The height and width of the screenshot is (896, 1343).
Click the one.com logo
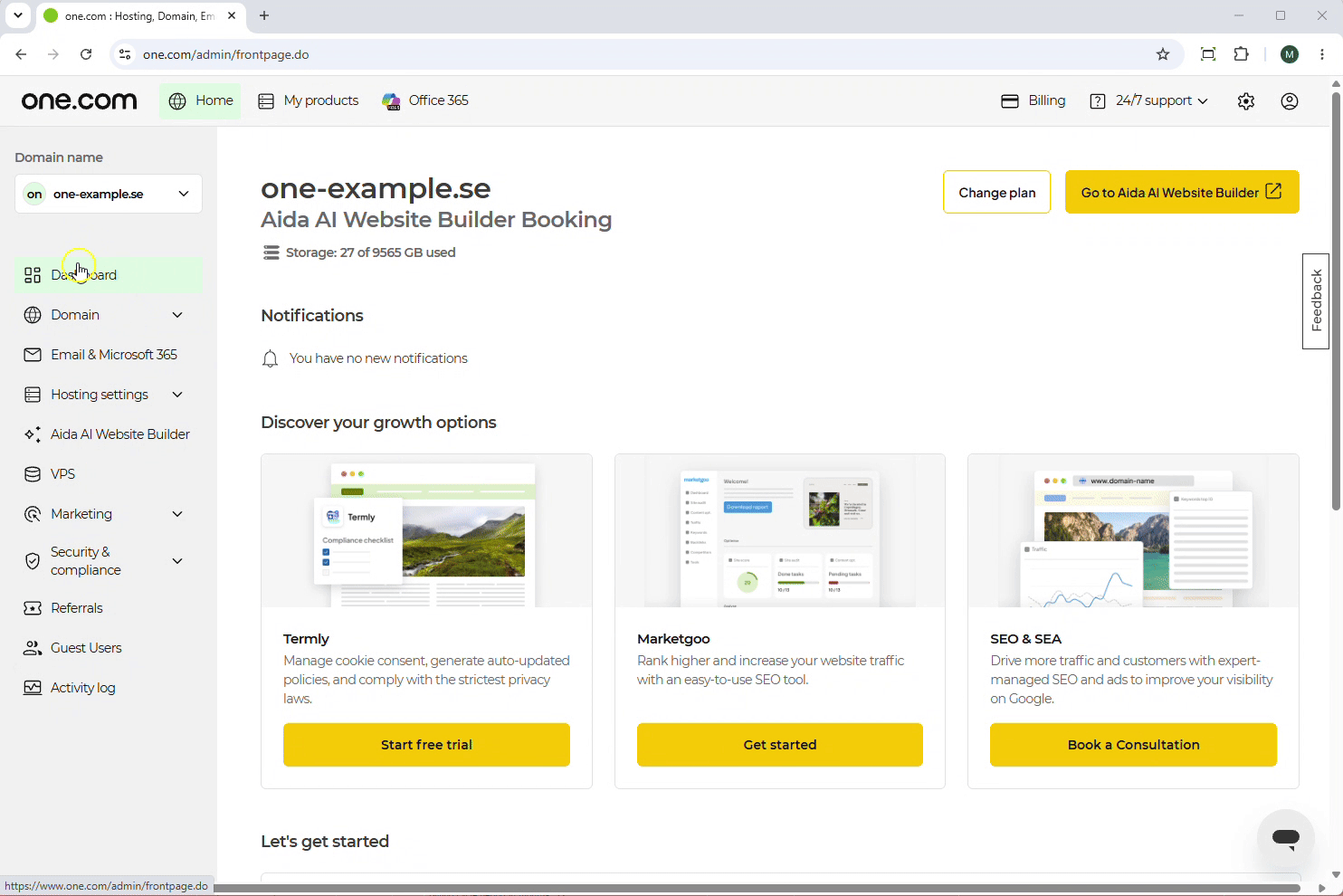[x=80, y=100]
